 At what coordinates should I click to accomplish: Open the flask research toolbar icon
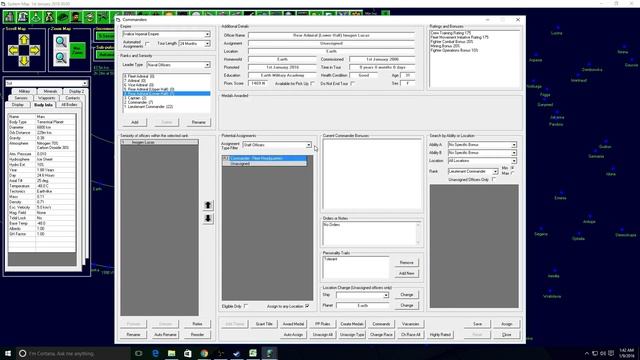[36, 17]
